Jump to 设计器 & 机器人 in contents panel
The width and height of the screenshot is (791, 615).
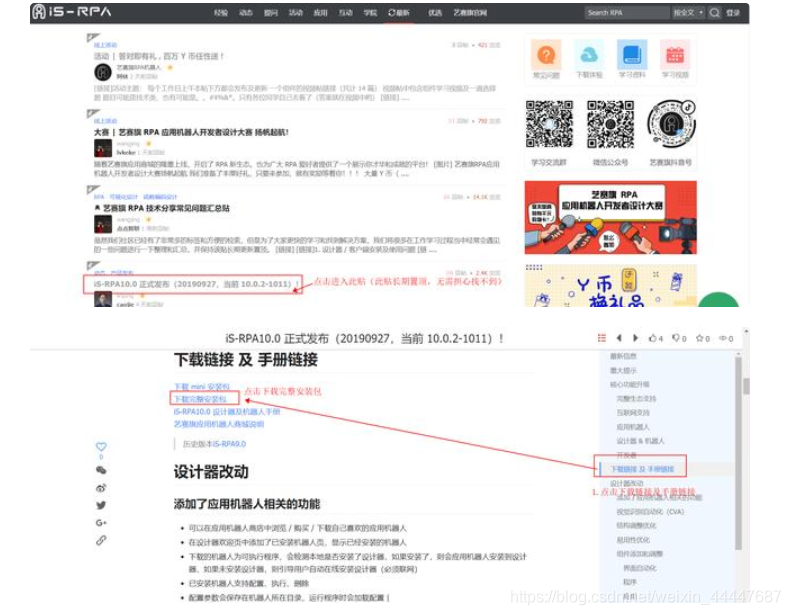[x=640, y=441]
